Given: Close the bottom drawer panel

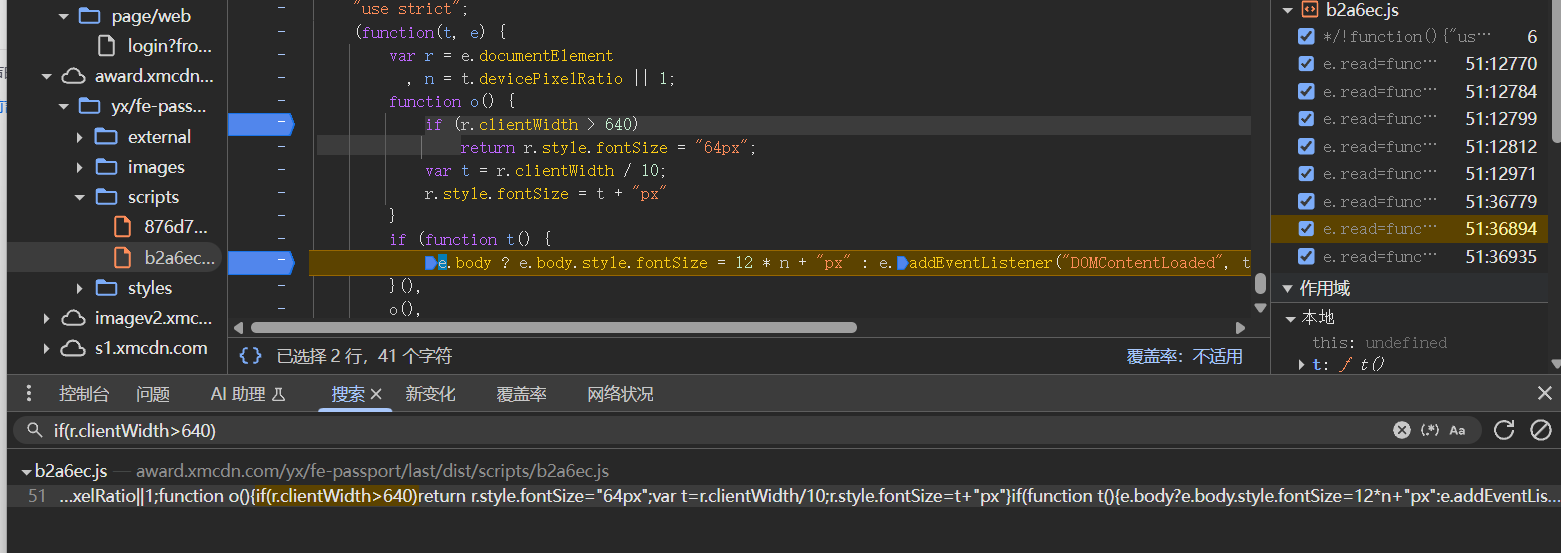Looking at the screenshot, I should 1545,393.
